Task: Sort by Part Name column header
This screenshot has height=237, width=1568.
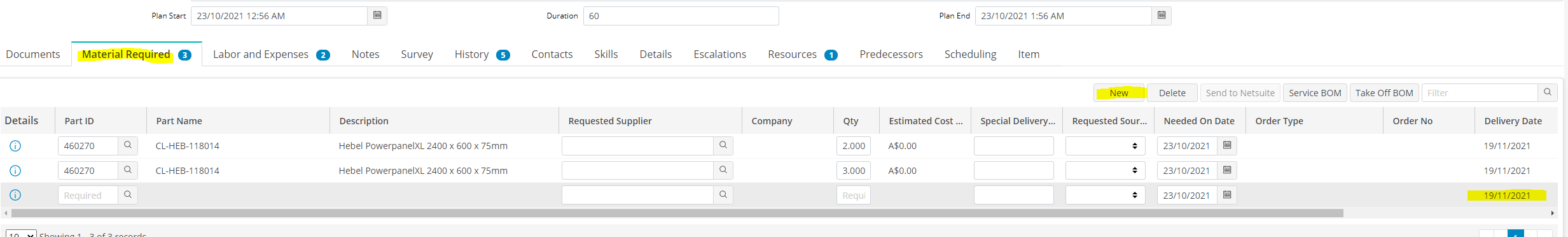Action: tap(179, 120)
